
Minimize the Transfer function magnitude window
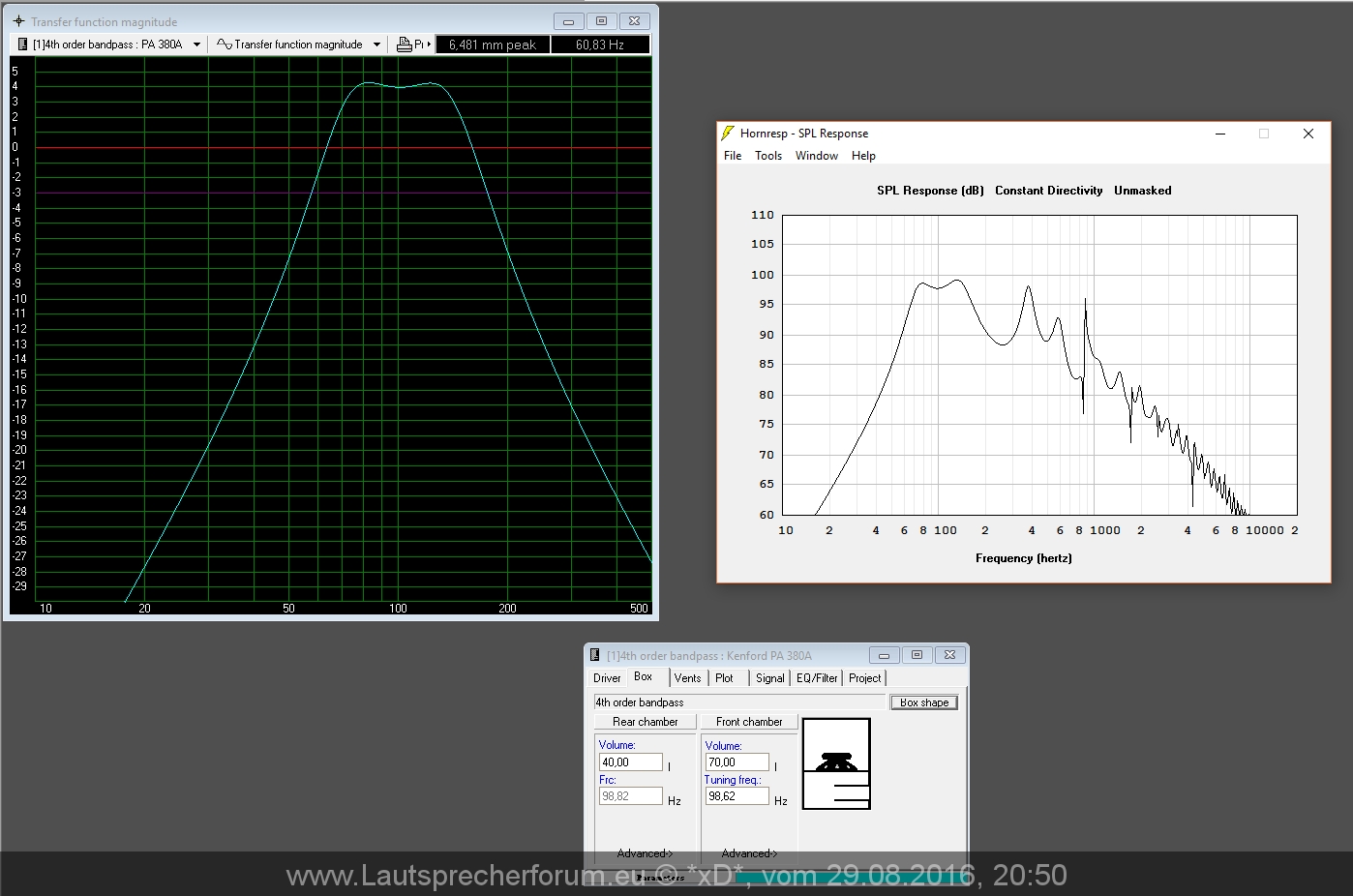[568, 21]
